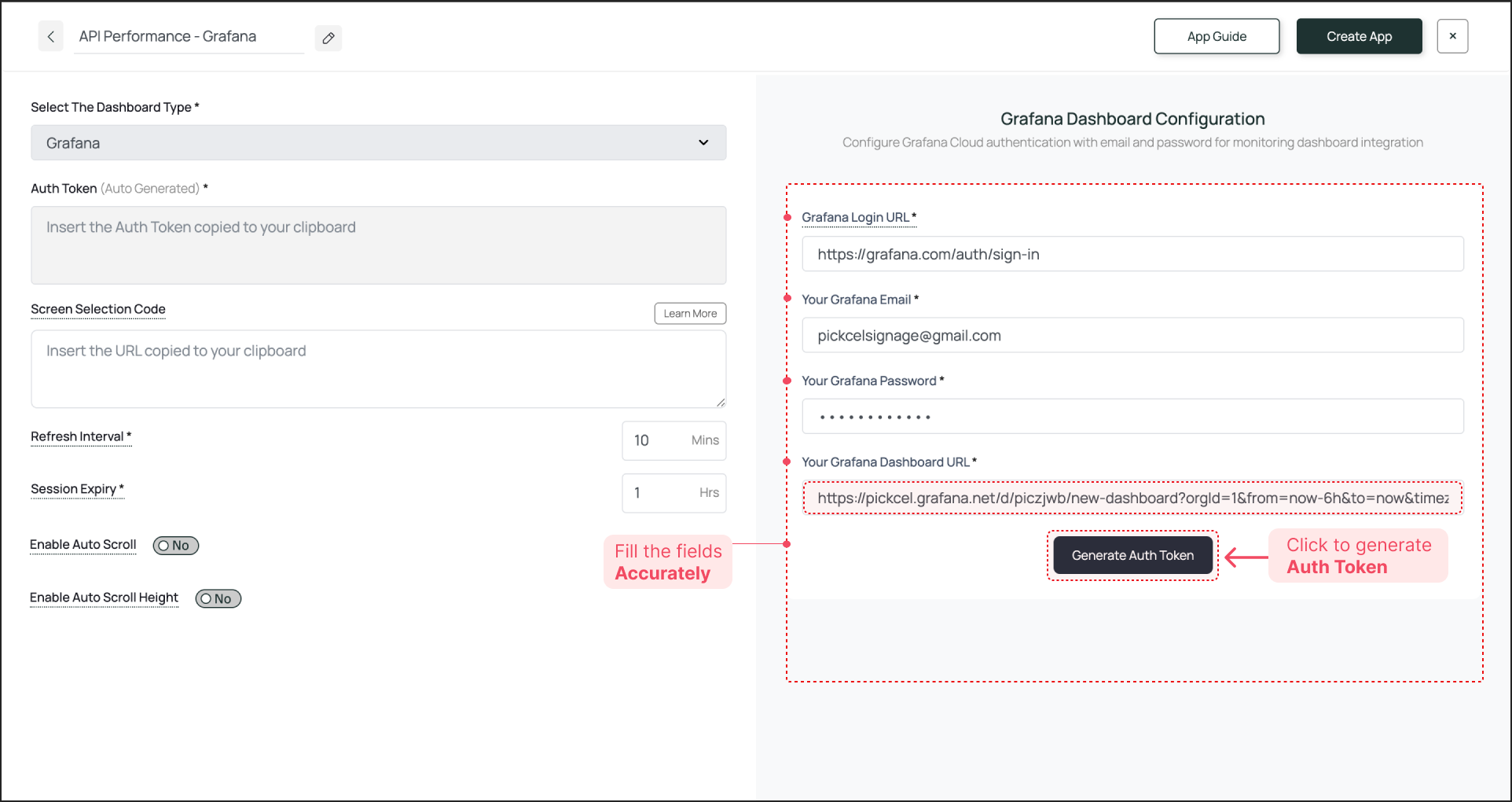Toggle the Enable Auto Scroll switch

(x=176, y=546)
